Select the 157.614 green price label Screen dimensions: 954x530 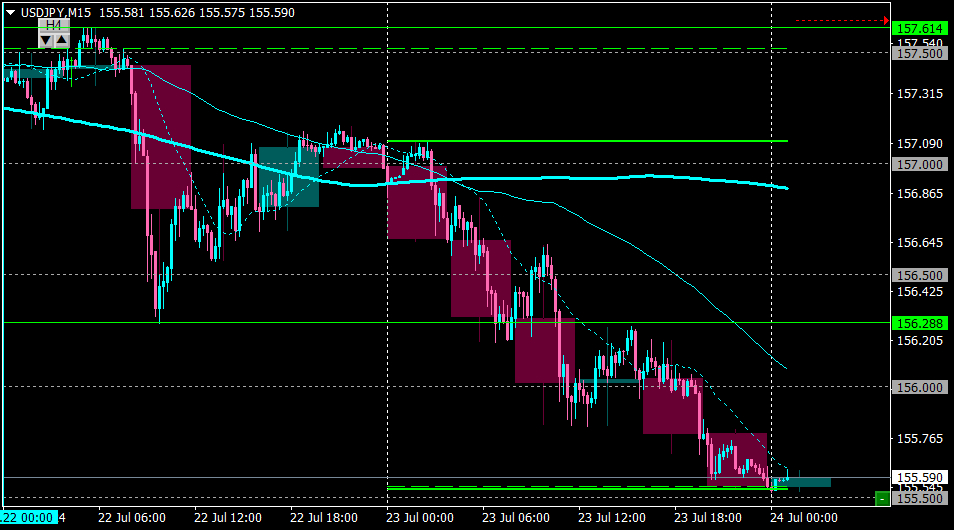tap(919, 29)
